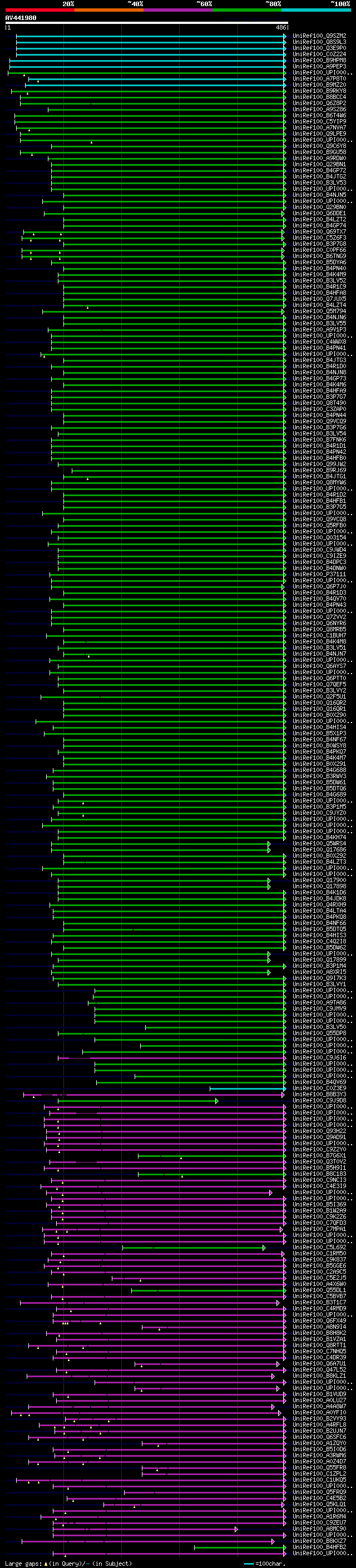Click the purple-start bar for UniRef100_C9J6I6
The image size is (356, 1568).
click(x=172, y=1058)
